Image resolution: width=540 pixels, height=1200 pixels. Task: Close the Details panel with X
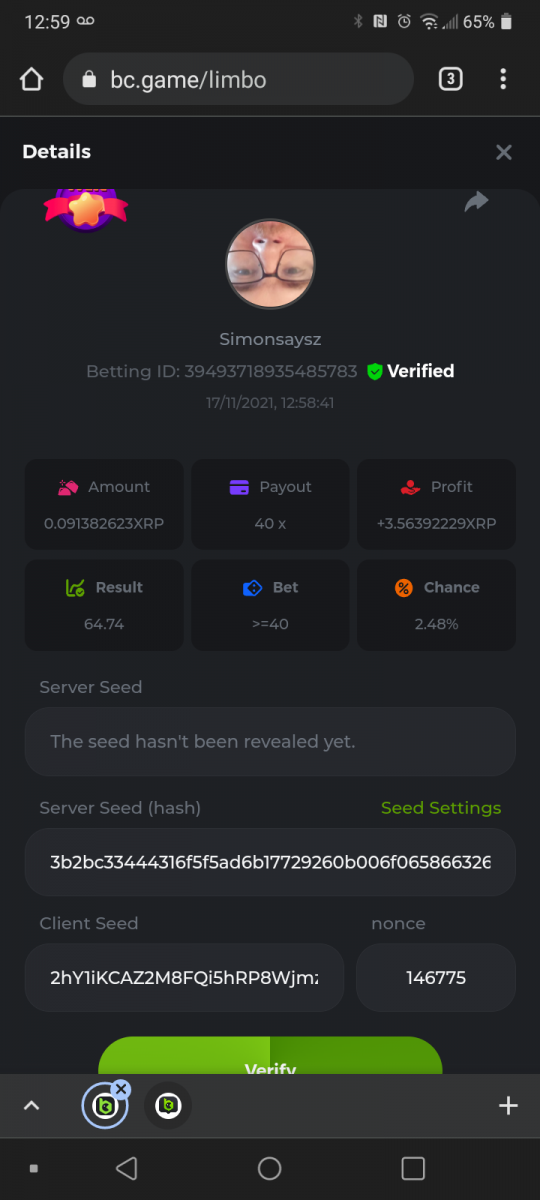coord(504,152)
